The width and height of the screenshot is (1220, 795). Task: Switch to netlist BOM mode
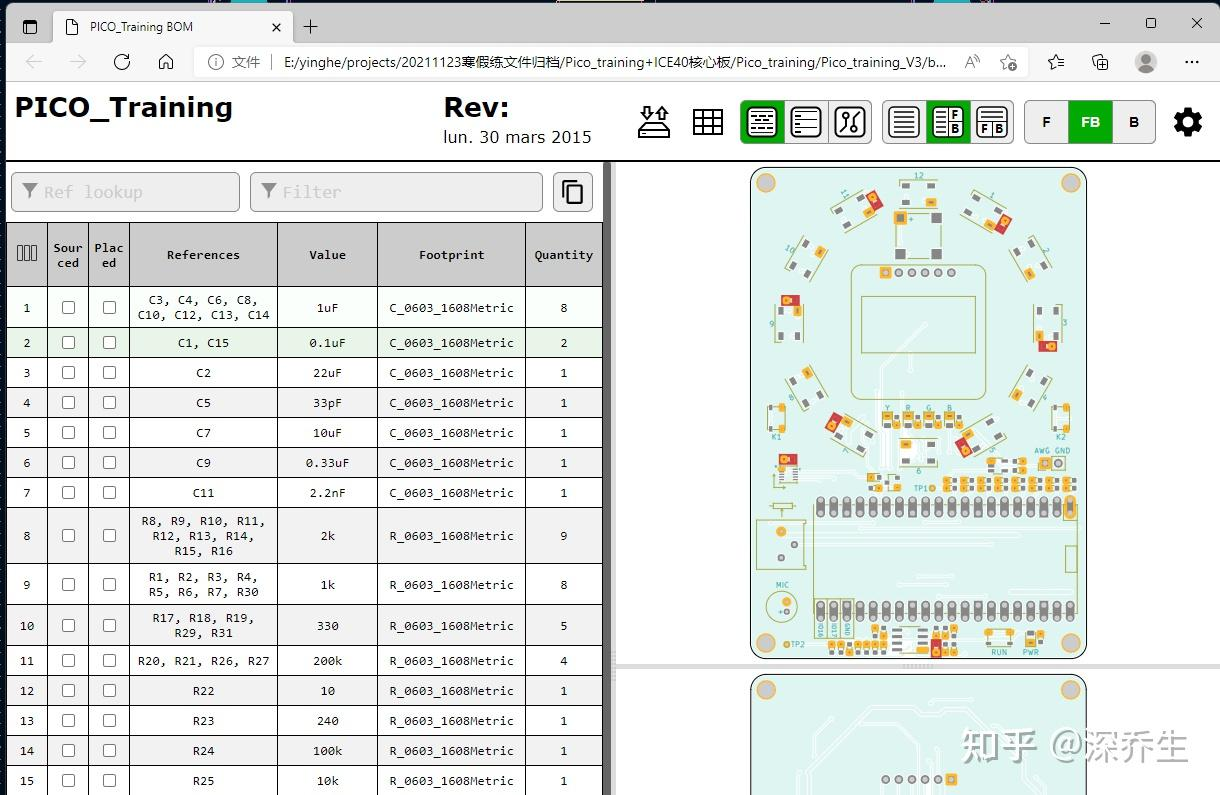pyautogui.click(x=850, y=122)
